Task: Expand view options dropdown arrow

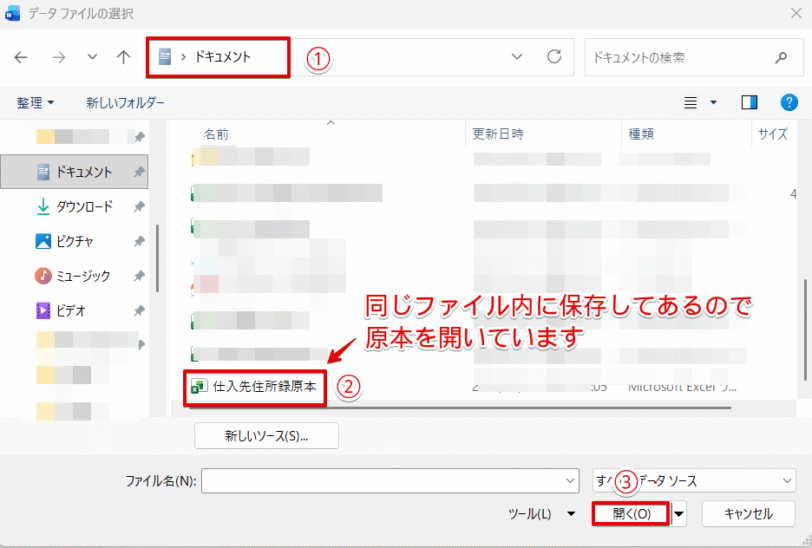Action: 713,103
